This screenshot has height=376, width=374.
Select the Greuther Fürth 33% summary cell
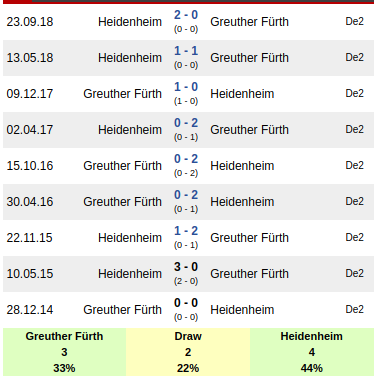click(x=64, y=352)
